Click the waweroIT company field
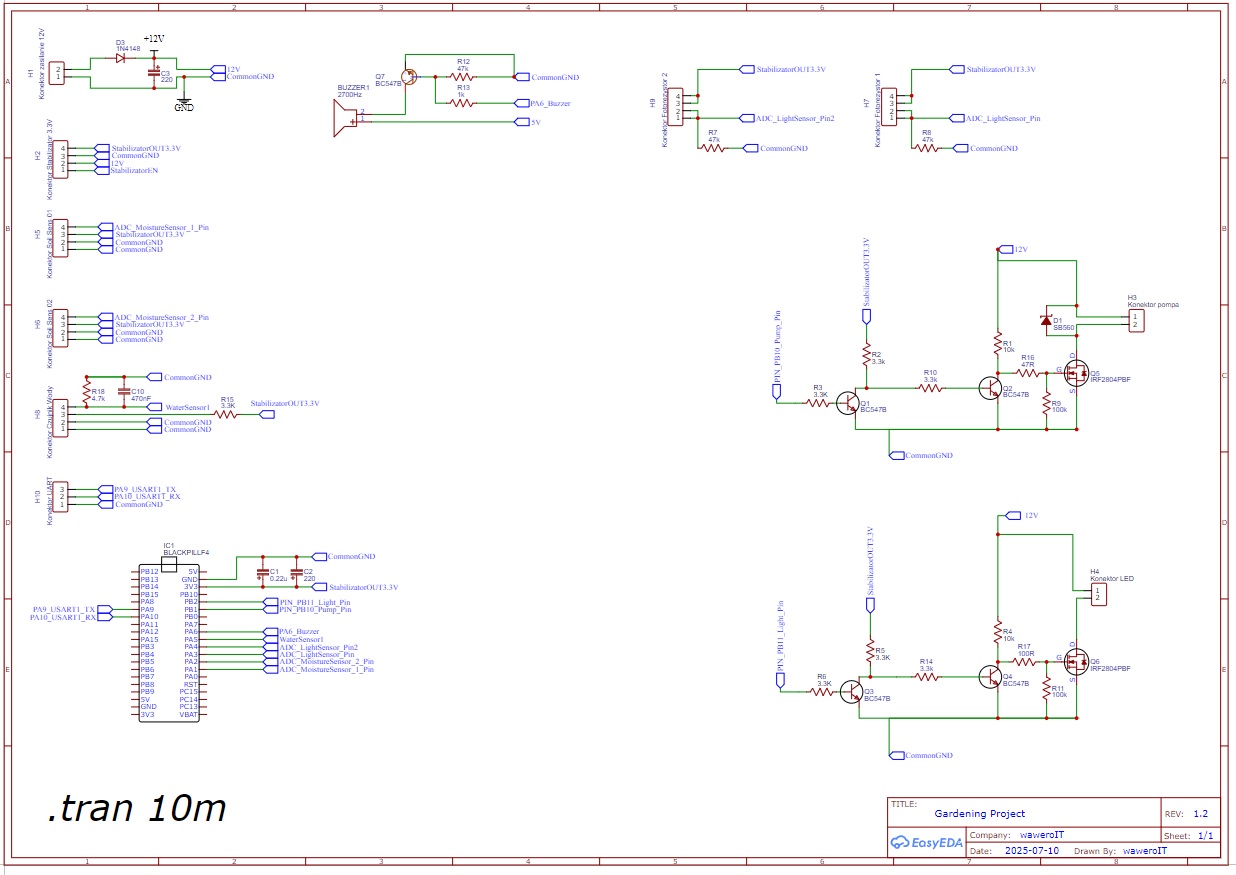The width and height of the screenshot is (1236, 875). coord(1040,834)
